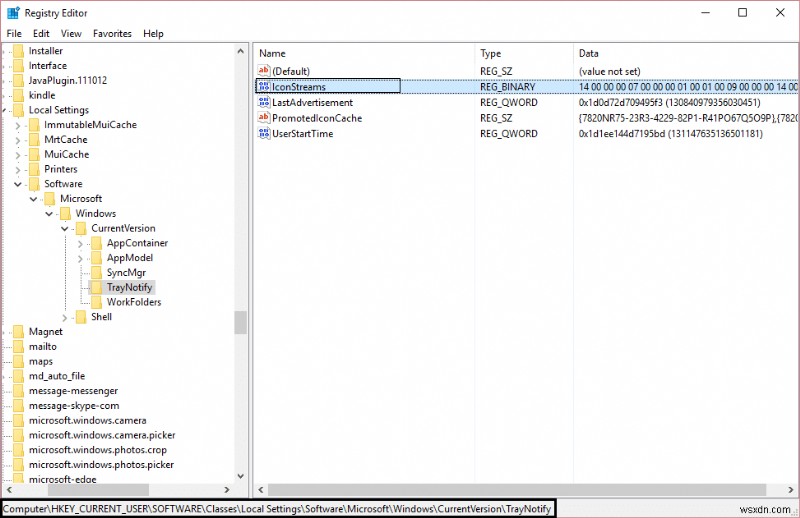Select the PromotedIconCache value name
This screenshot has height=518, width=800.
click(x=317, y=118)
